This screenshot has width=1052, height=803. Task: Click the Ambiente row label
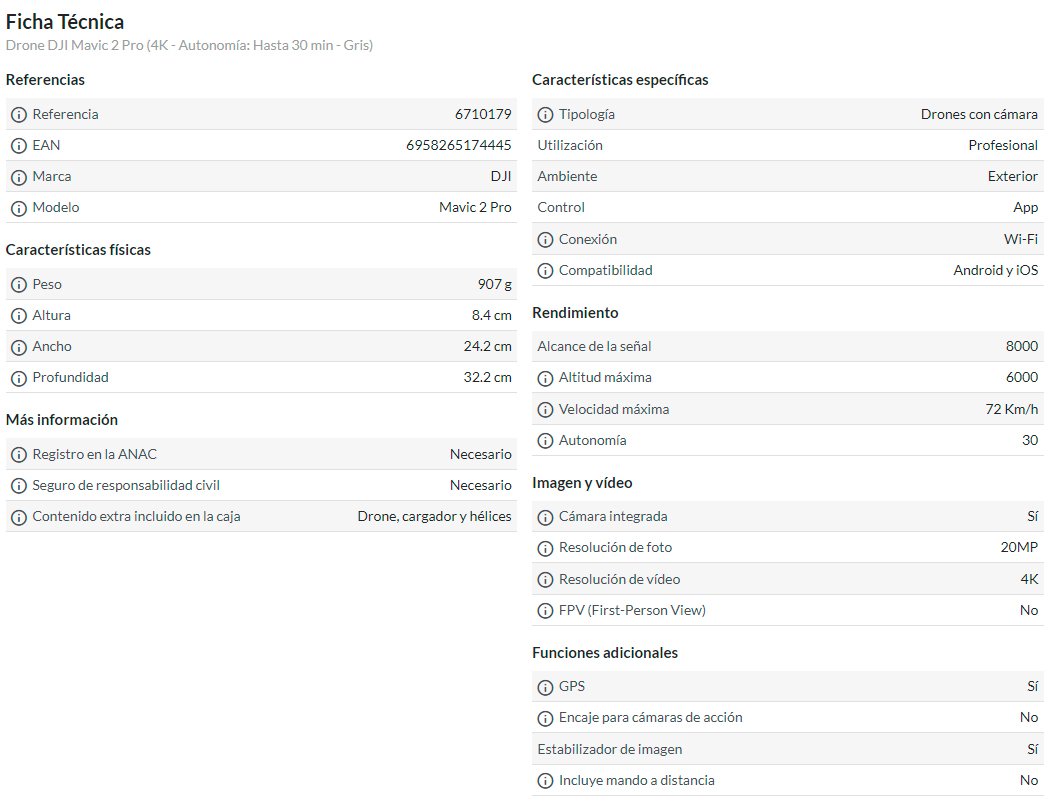point(567,176)
